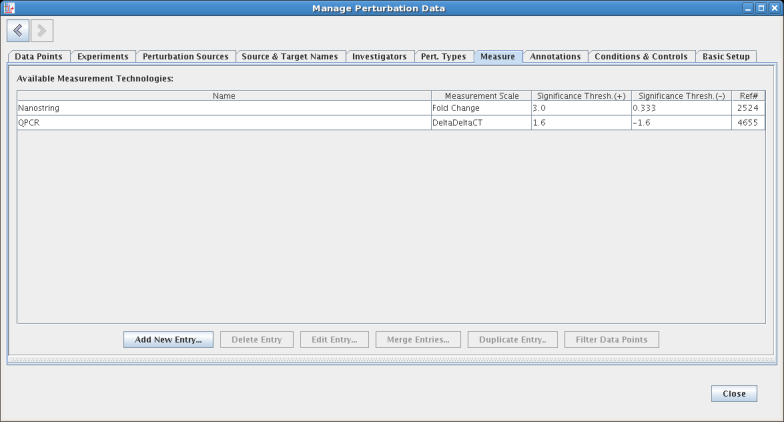
Task: Switch to Pert. Types tab
Action: 443,57
